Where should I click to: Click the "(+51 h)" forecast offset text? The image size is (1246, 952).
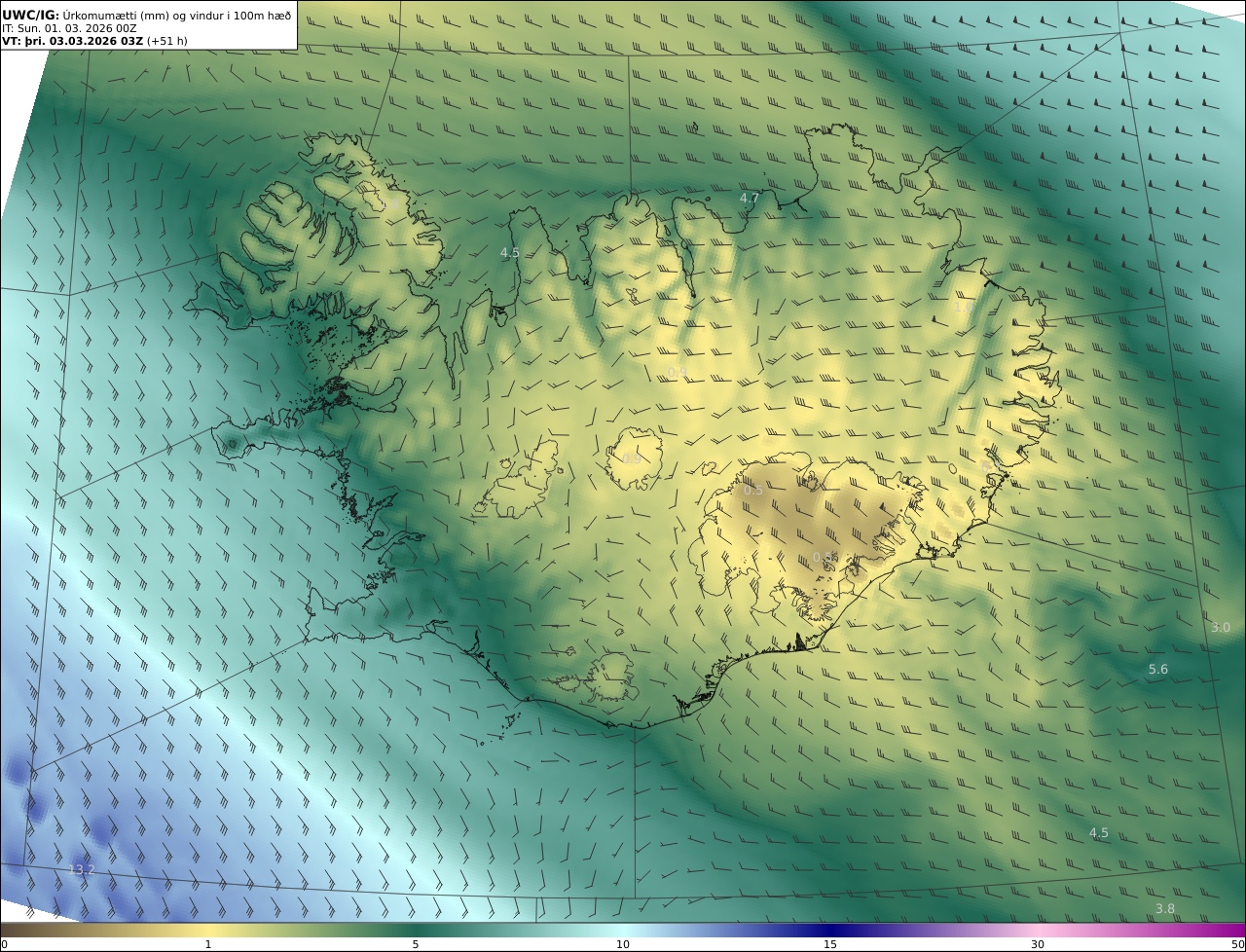click(x=167, y=41)
